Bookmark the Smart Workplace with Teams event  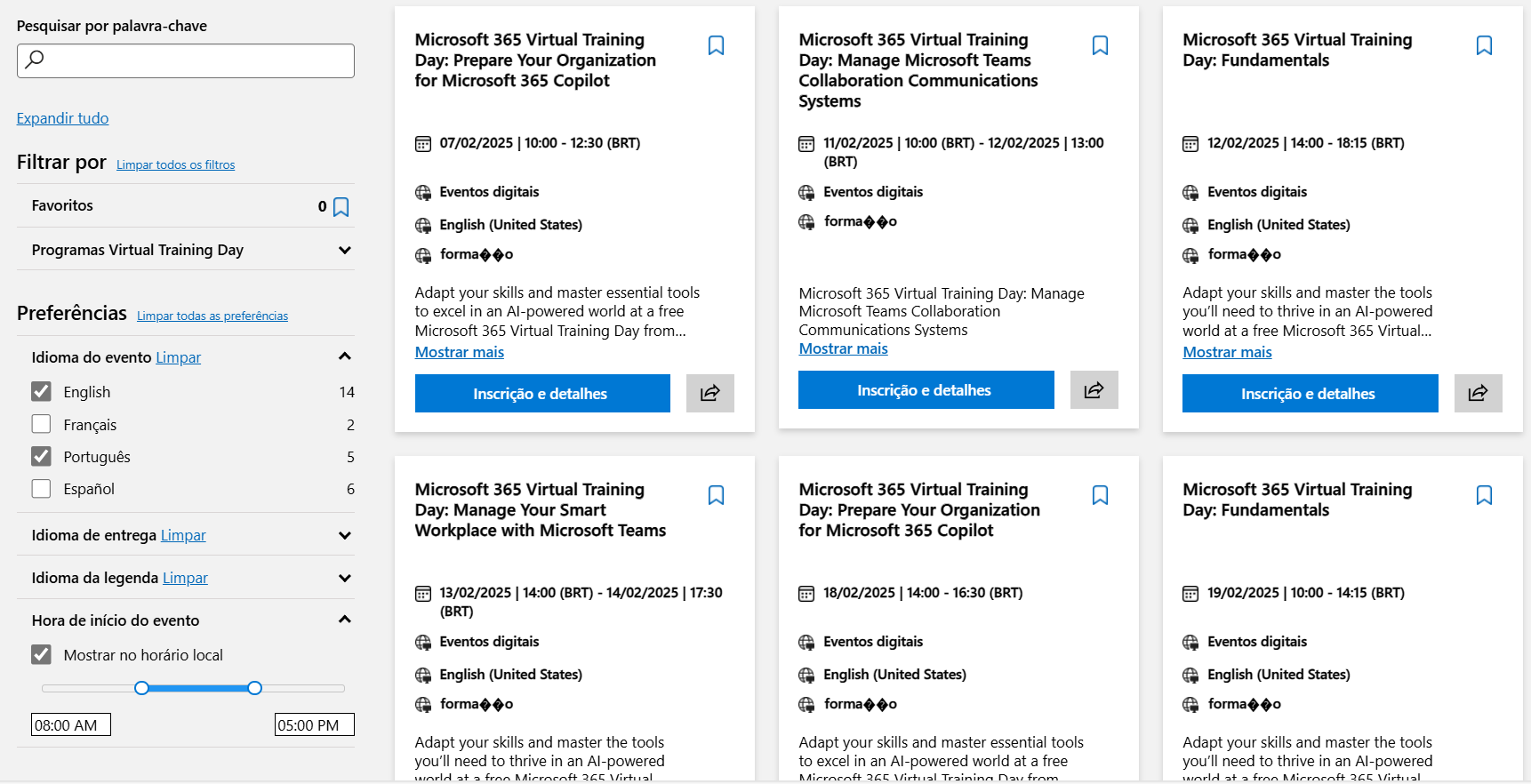[x=716, y=495]
